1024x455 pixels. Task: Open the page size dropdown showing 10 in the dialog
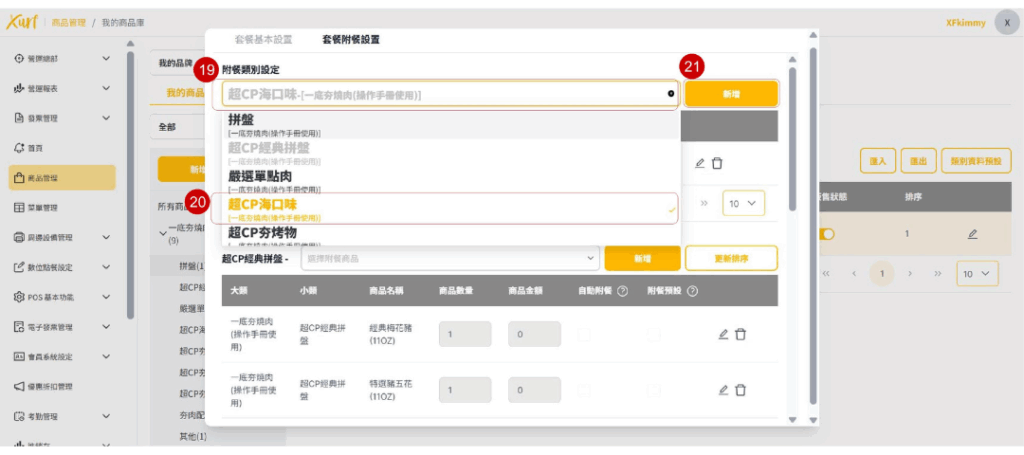tap(743, 203)
